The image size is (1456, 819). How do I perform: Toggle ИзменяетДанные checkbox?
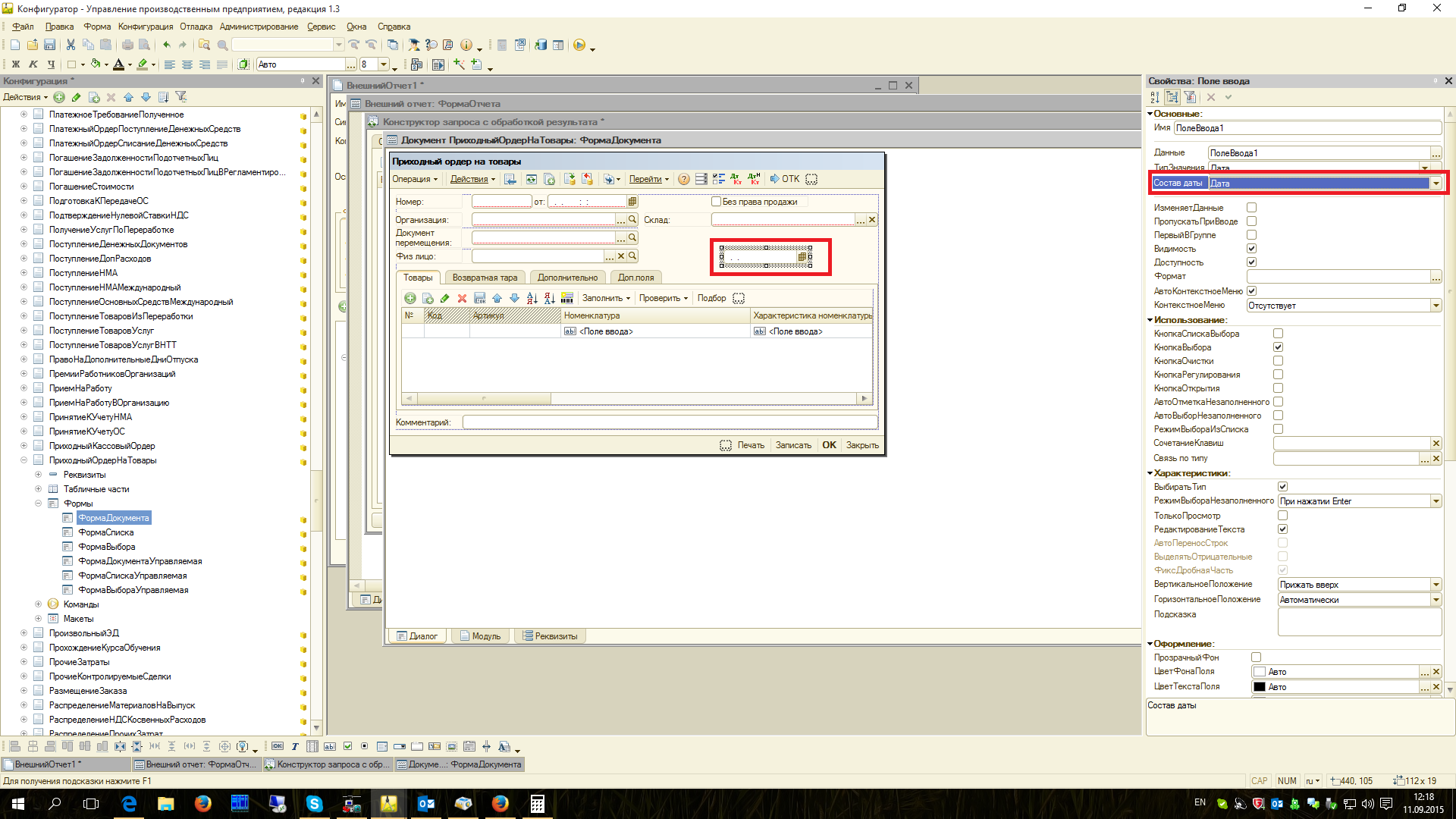(1251, 208)
